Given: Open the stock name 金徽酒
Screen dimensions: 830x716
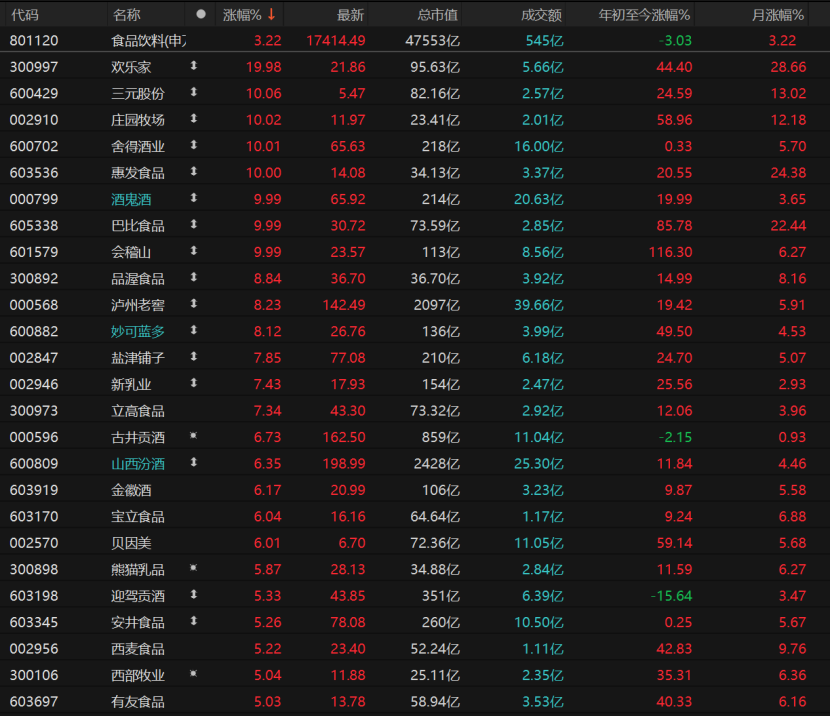Looking at the screenshot, I should (131, 491).
